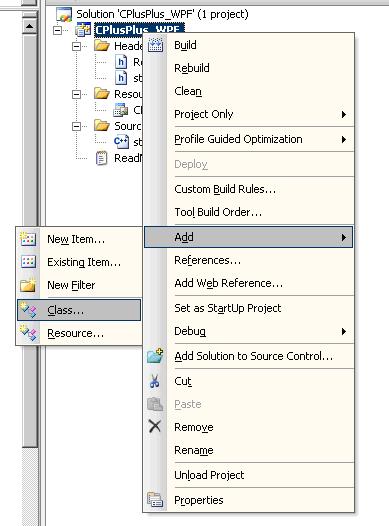Click the resource file icon under Resource Files
Screen dimensions: 389x526
click(x=121, y=110)
